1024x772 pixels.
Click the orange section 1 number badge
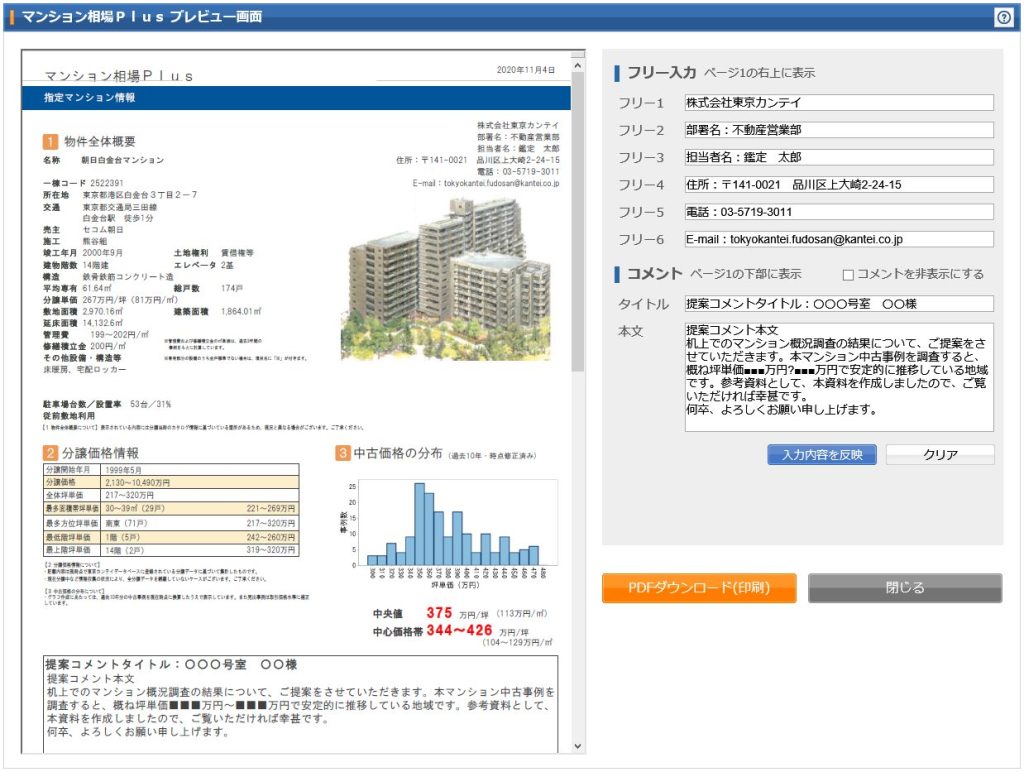[50, 142]
